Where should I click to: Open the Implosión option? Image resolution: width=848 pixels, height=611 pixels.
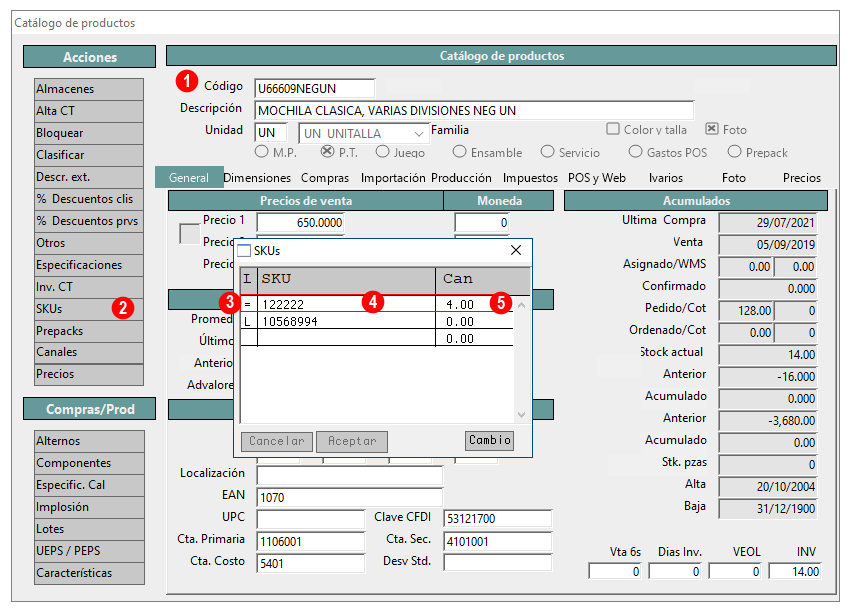(x=89, y=507)
